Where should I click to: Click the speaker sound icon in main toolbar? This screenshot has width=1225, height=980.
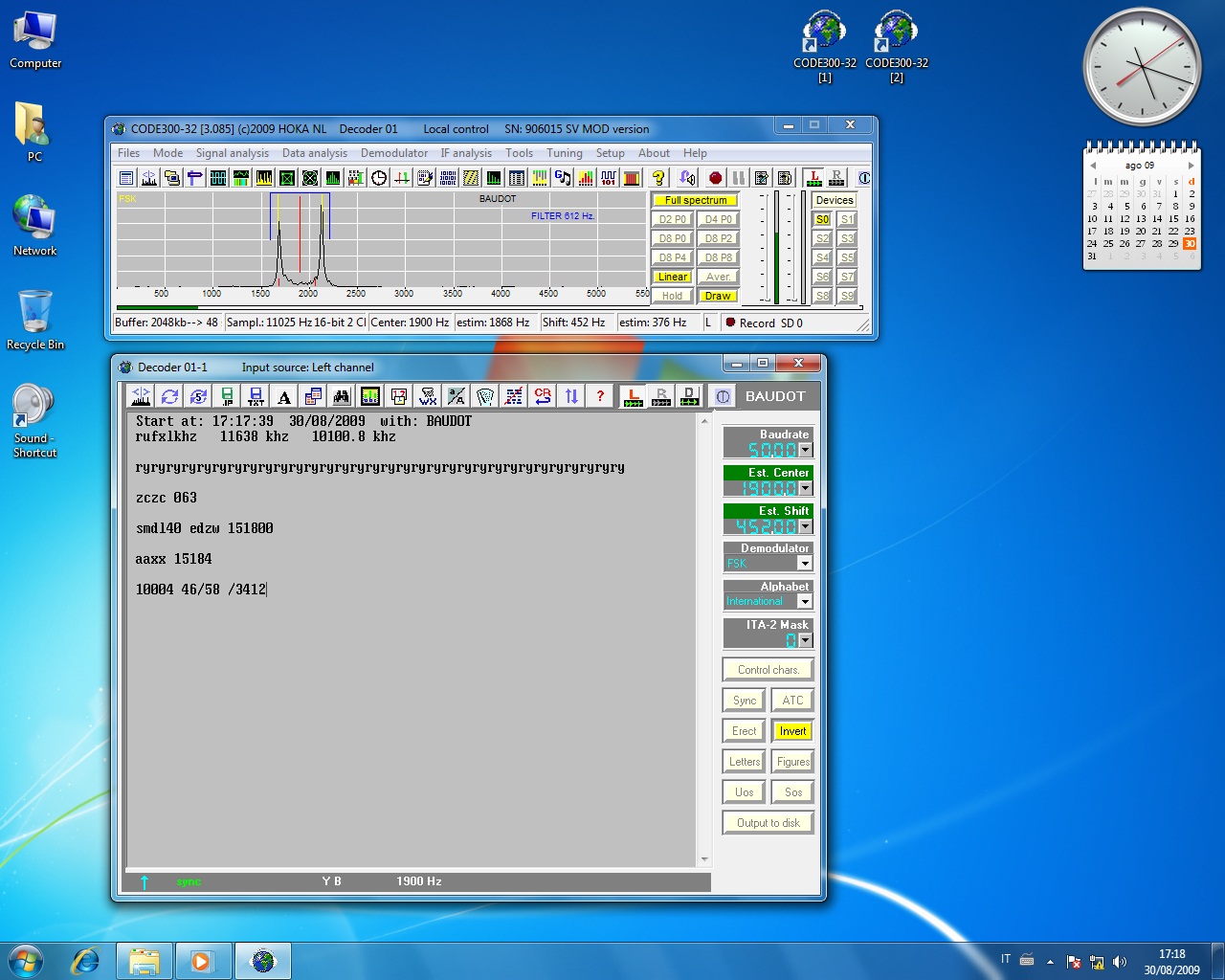pyautogui.click(x=687, y=178)
